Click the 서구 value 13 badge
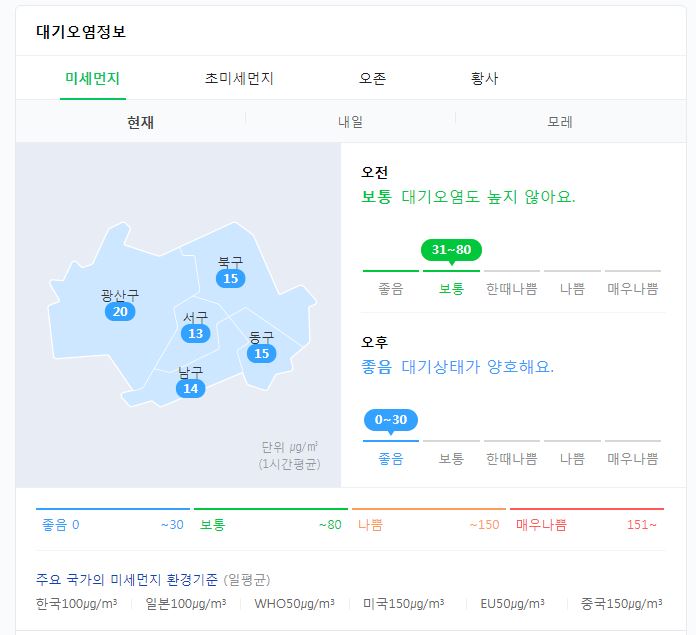 pyautogui.click(x=195, y=334)
